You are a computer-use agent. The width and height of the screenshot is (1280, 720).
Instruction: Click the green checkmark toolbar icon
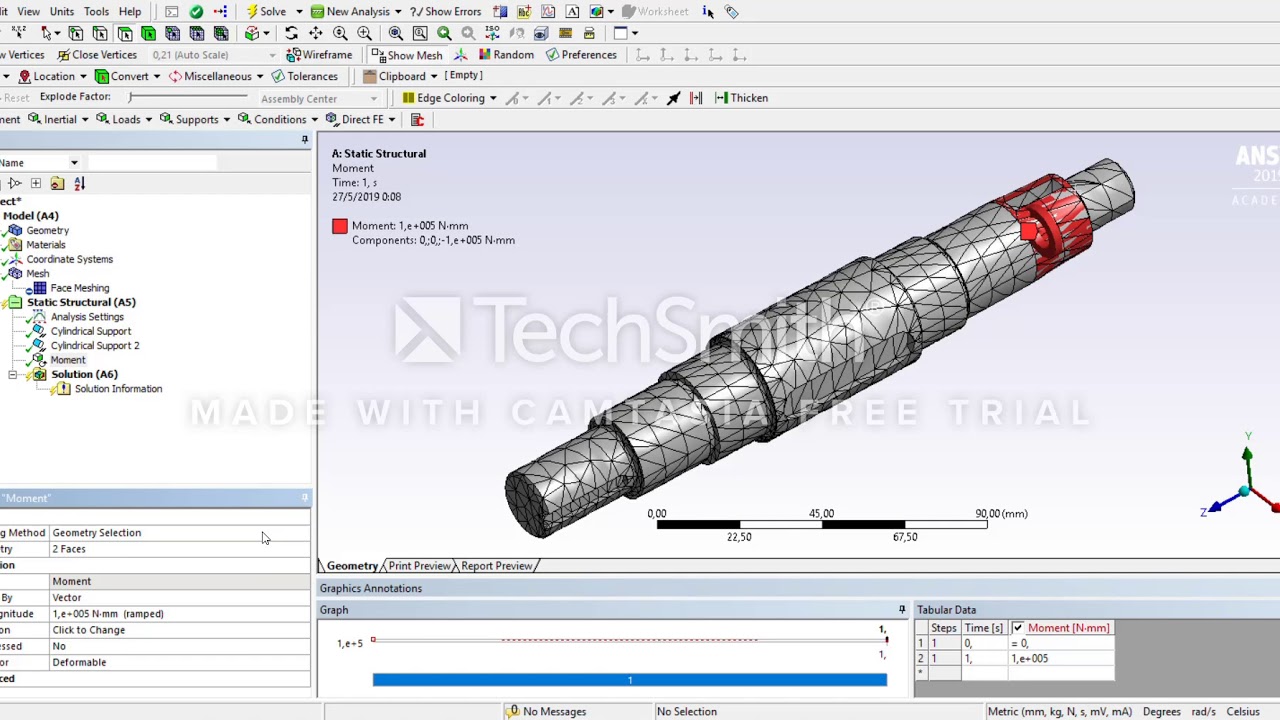tap(196, 11)
